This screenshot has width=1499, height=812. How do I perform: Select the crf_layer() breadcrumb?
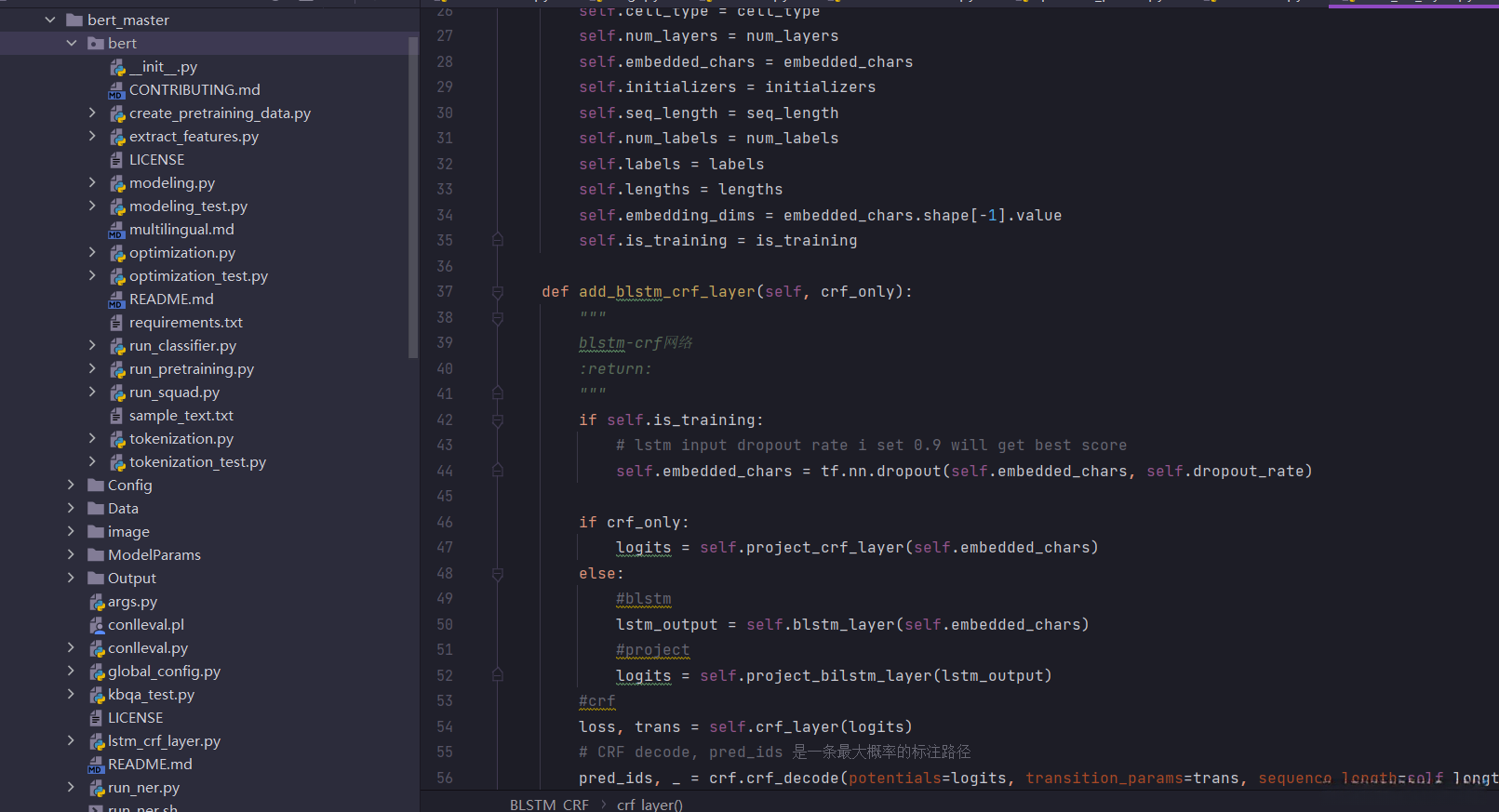click(649, 805)
